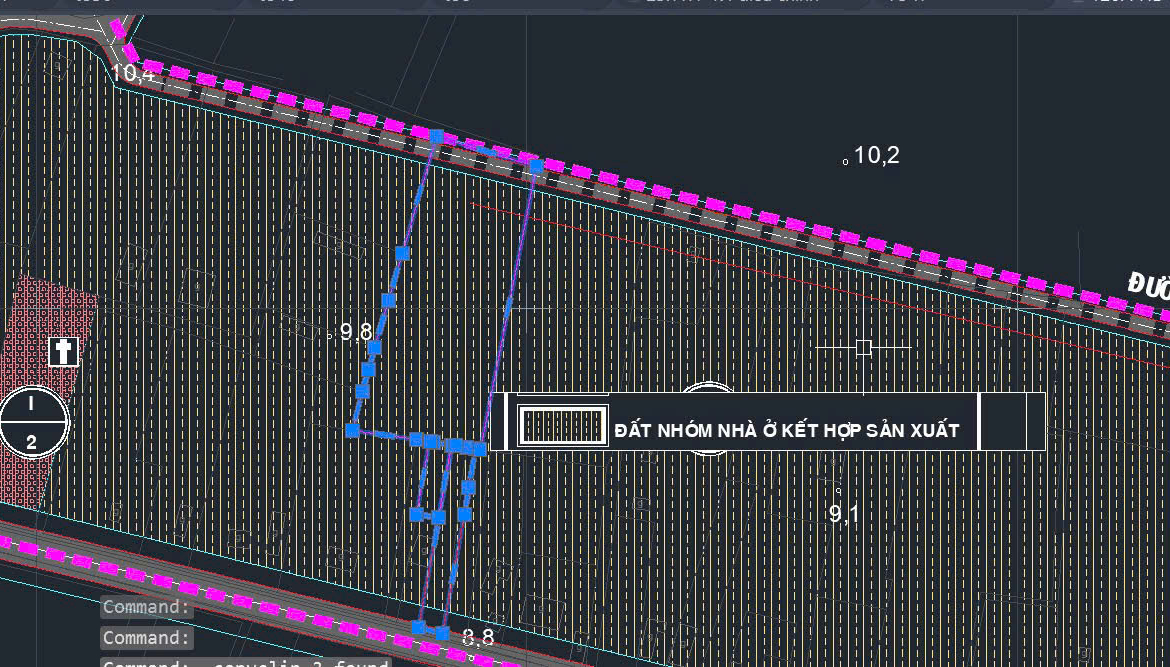Click the empty right cell of legend box
Screen dimensions: 1170x667
tap(1011, 421)
